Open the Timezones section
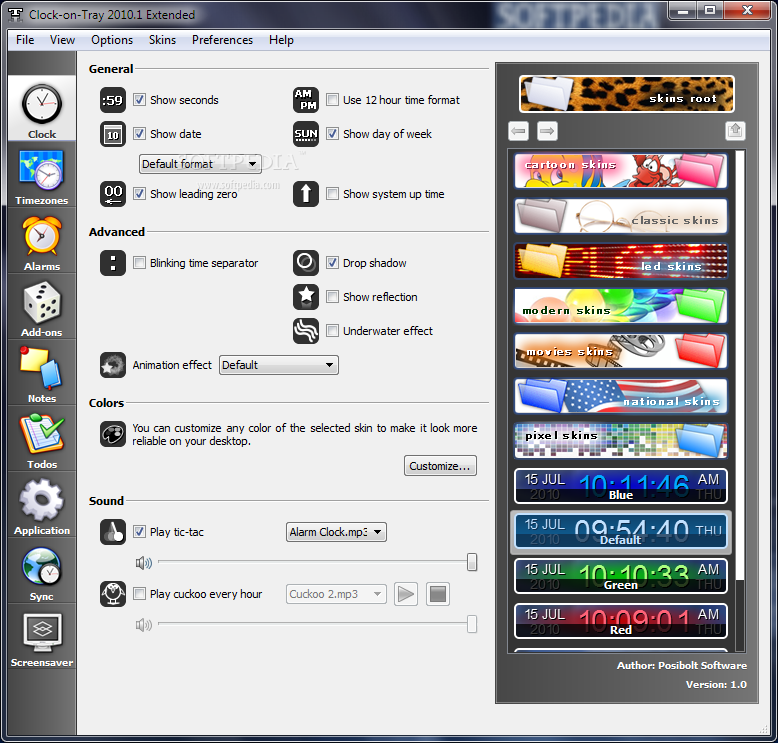Screen dimensions: 778x743 42,174
